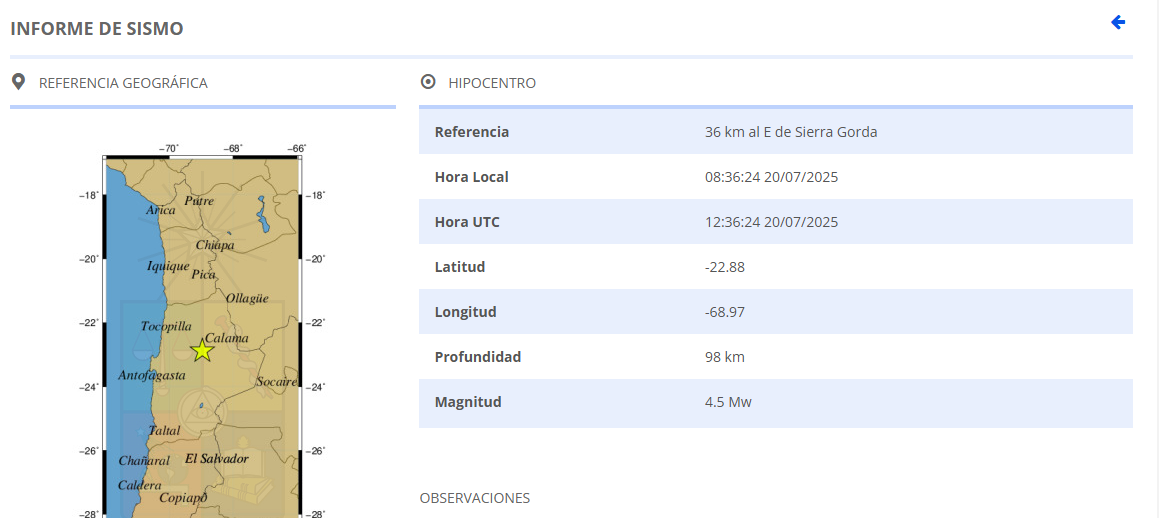
Task: Click Antofagasta label on the map
Action: point(152,375)
